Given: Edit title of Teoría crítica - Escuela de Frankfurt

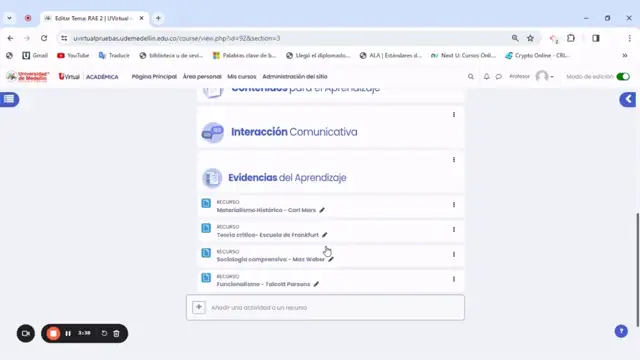Looking at the screenshot, I should click(x=324, y=235).
